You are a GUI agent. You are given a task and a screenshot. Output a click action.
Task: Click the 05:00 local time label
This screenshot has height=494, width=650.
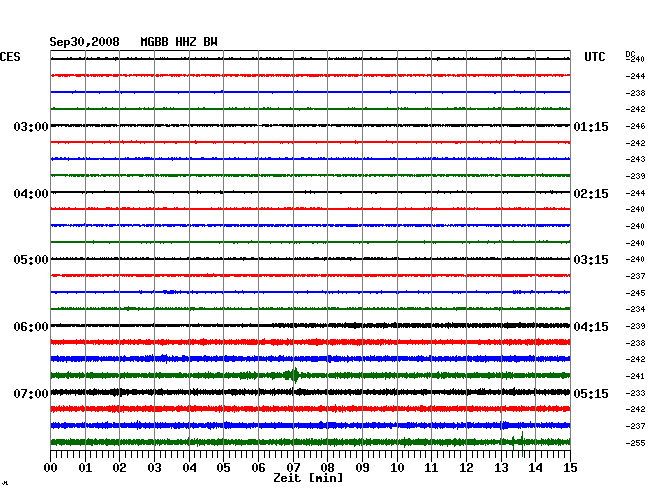[x=31, y=260]
